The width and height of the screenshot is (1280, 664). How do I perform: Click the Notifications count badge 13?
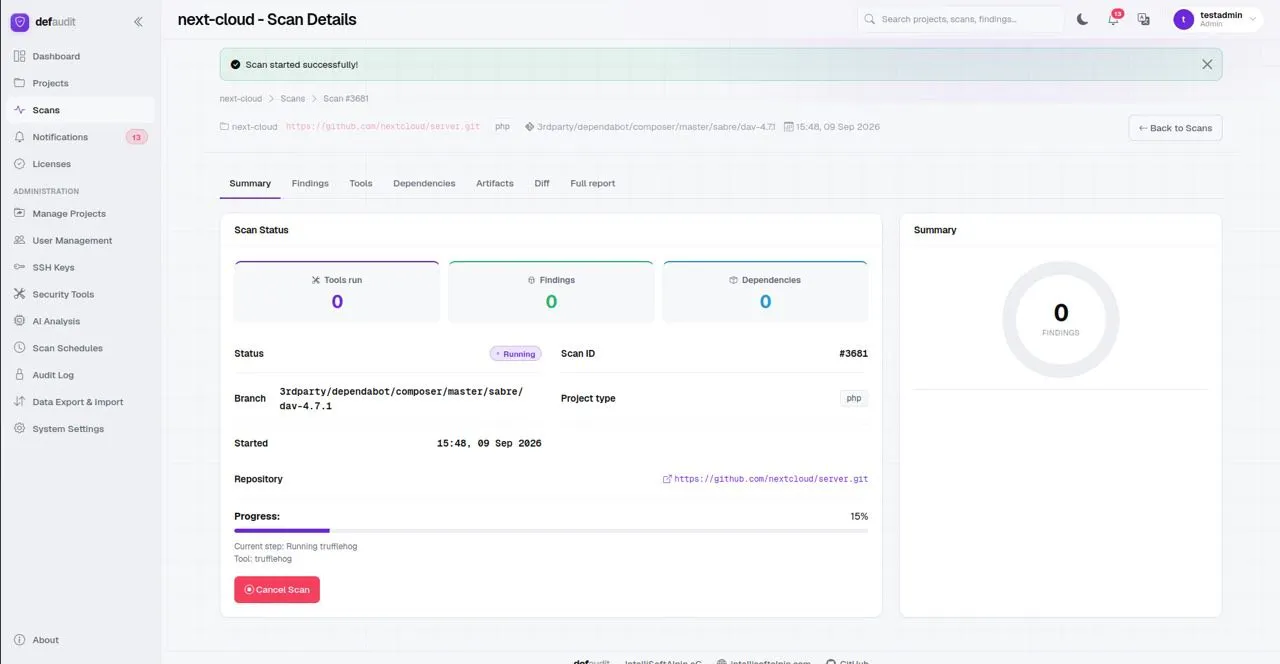(136, 137)
